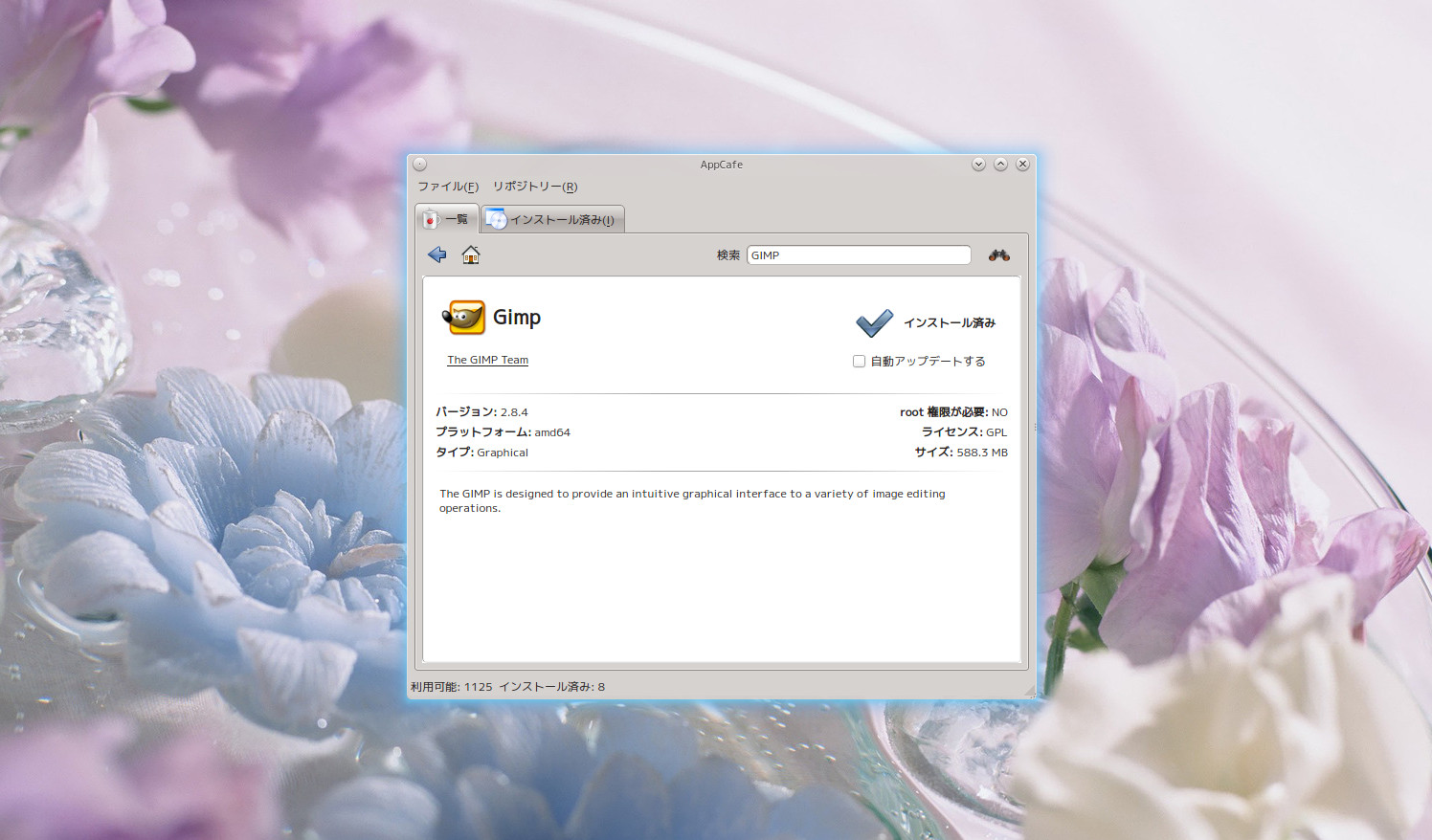This screenshot has width=1432, height=840.
Task: Switch to the インストール済み(I) tab
Action: (552, 219)
